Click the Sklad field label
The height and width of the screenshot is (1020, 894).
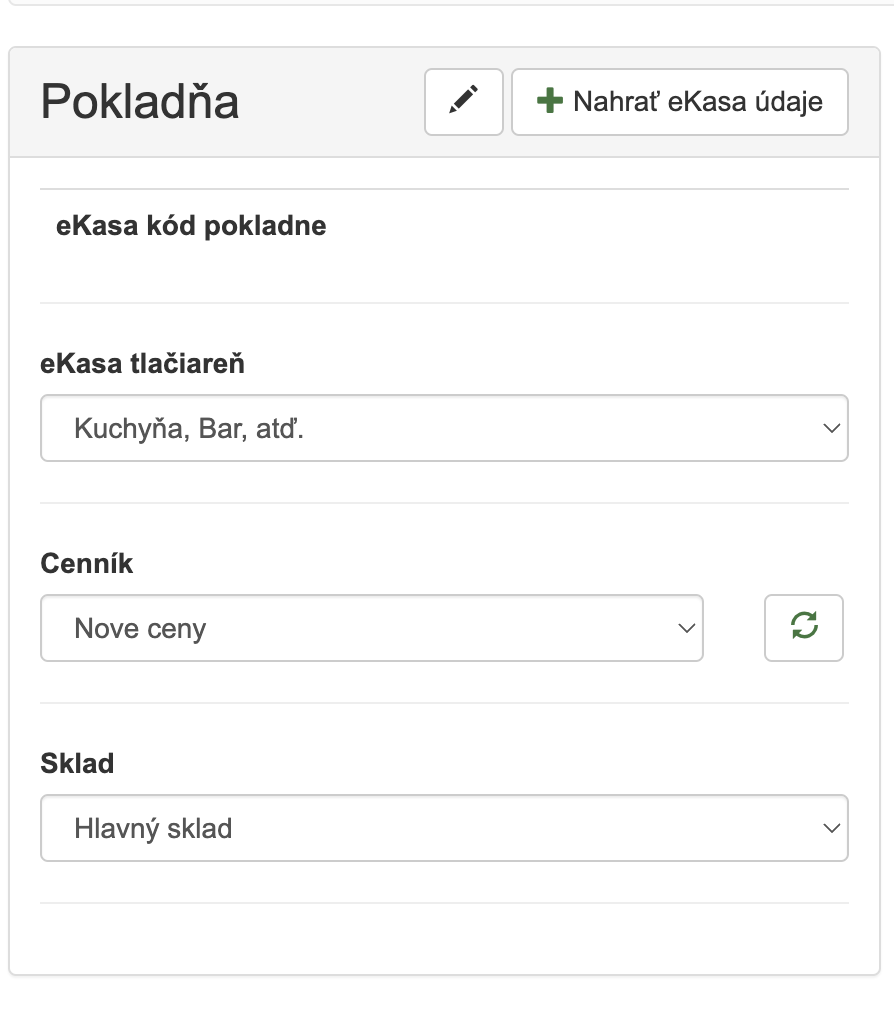(x=77, y=764)
